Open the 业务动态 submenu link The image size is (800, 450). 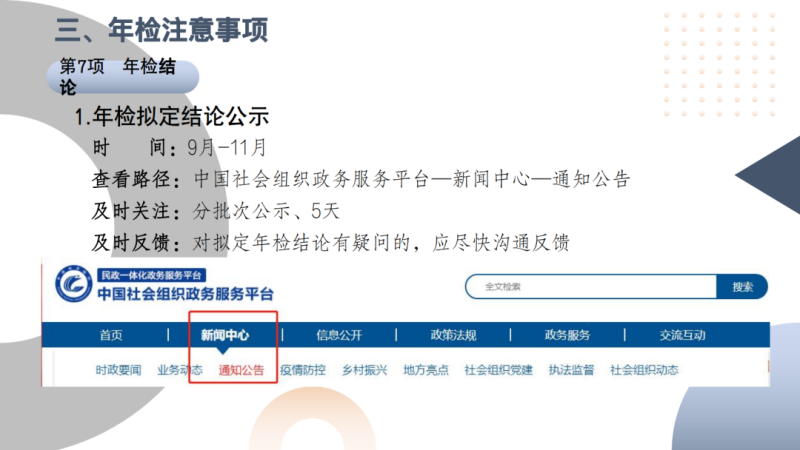point(180,370)
